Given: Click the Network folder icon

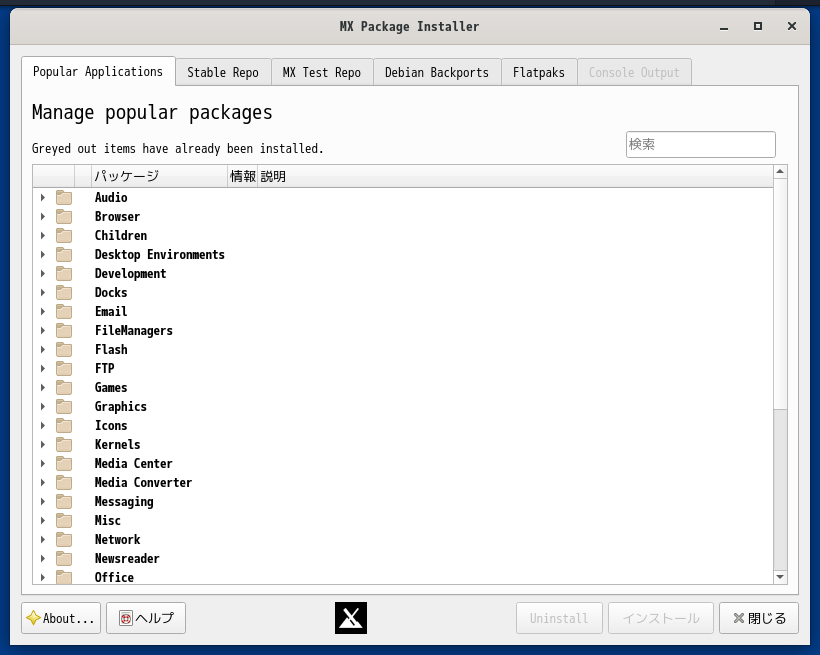Looking at the screenshot, I should coord(64,539).
